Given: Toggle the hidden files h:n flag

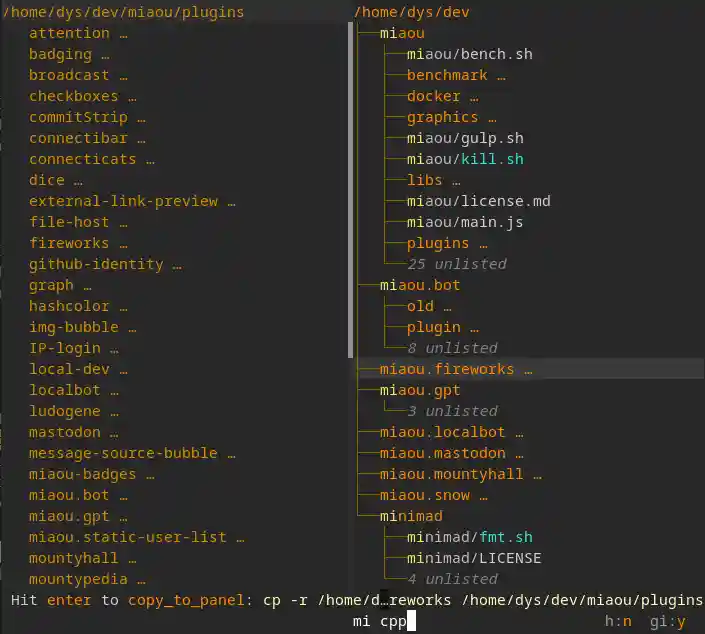Looking at the screenshot, I should click(618, 621).
